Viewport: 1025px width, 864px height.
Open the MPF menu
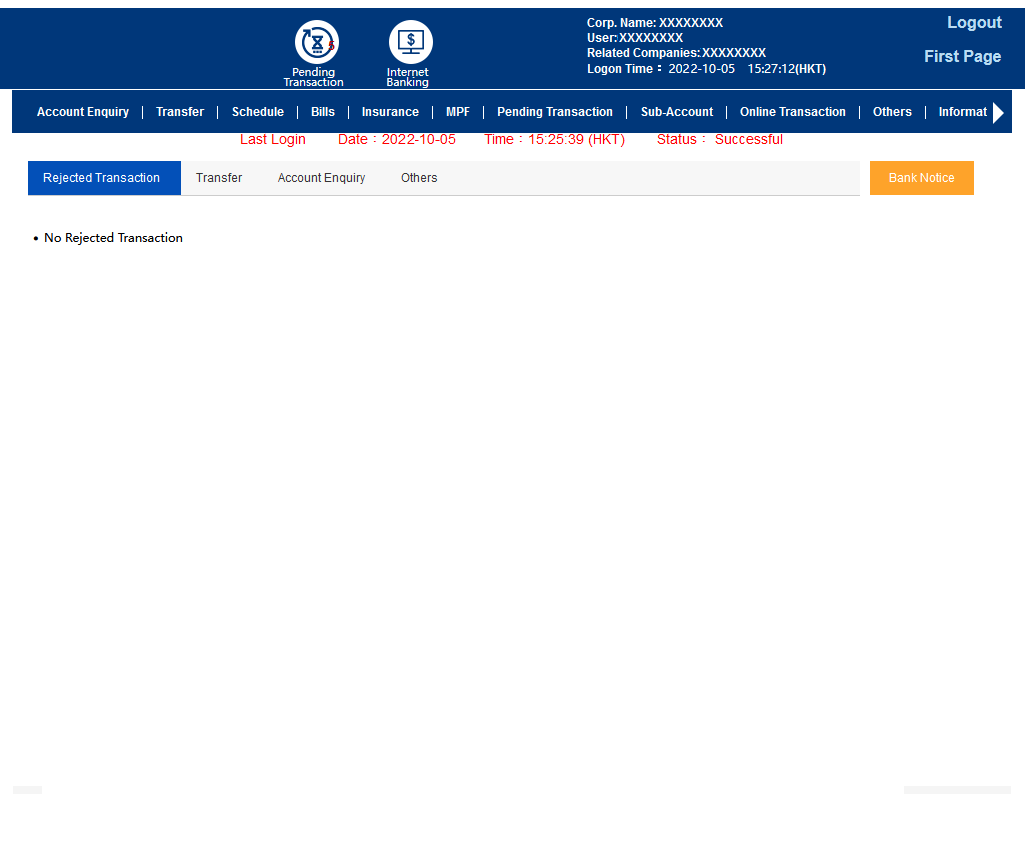tap(458, 112)
